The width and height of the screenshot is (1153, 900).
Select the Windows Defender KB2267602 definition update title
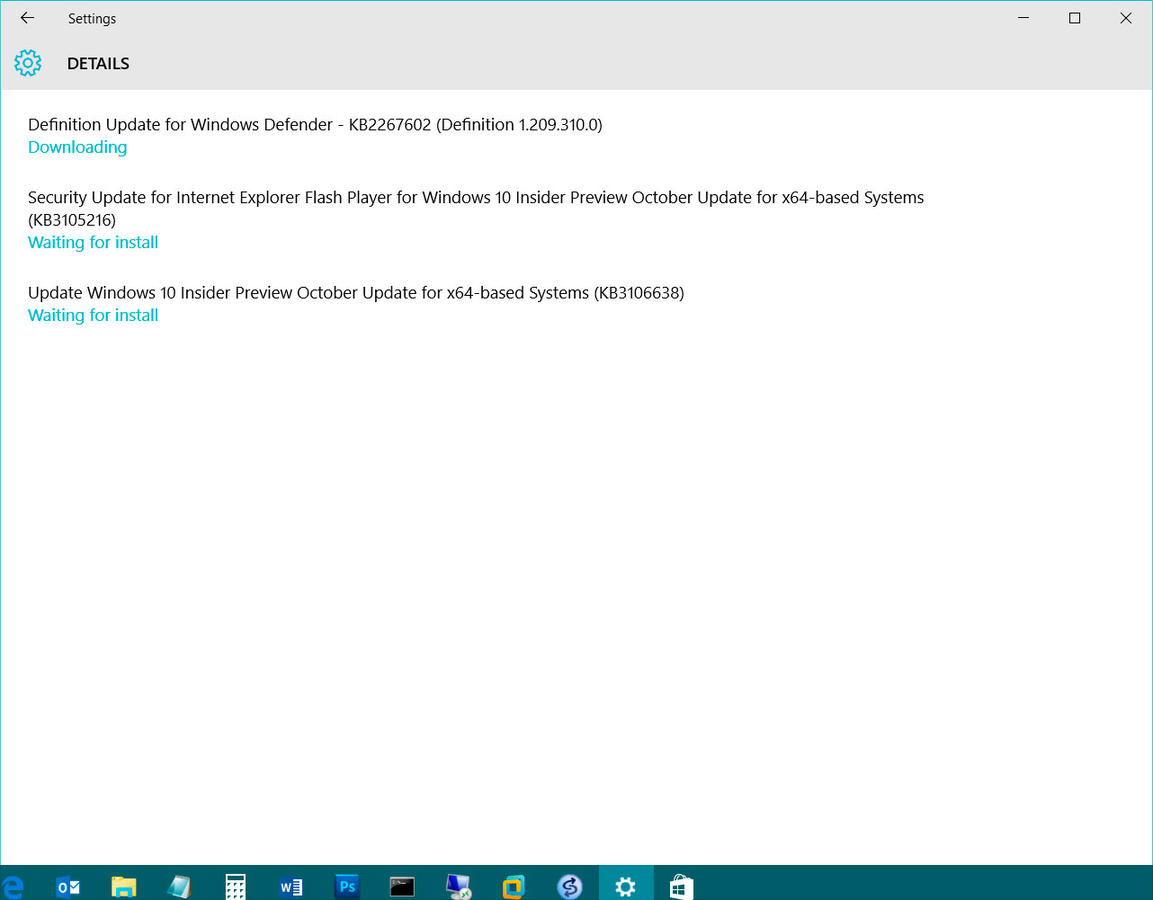315,124
